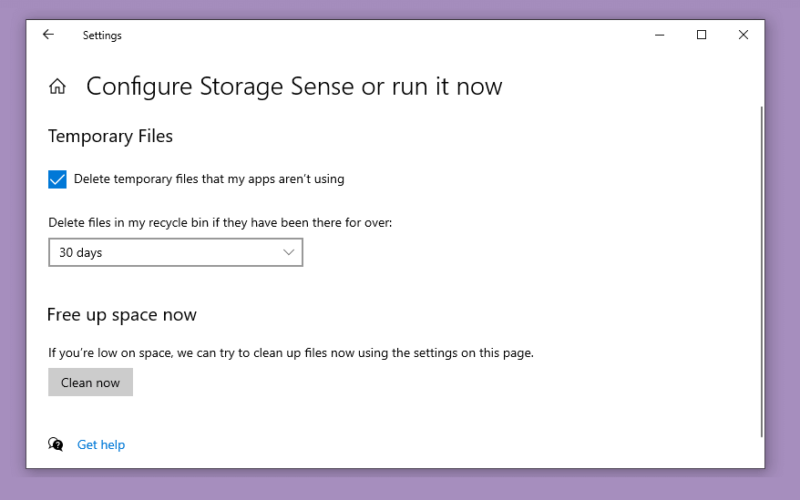Open the 30 days recycle bin dropdown
The height and width of the screenshot is (500, 800).
coord(176,252)
